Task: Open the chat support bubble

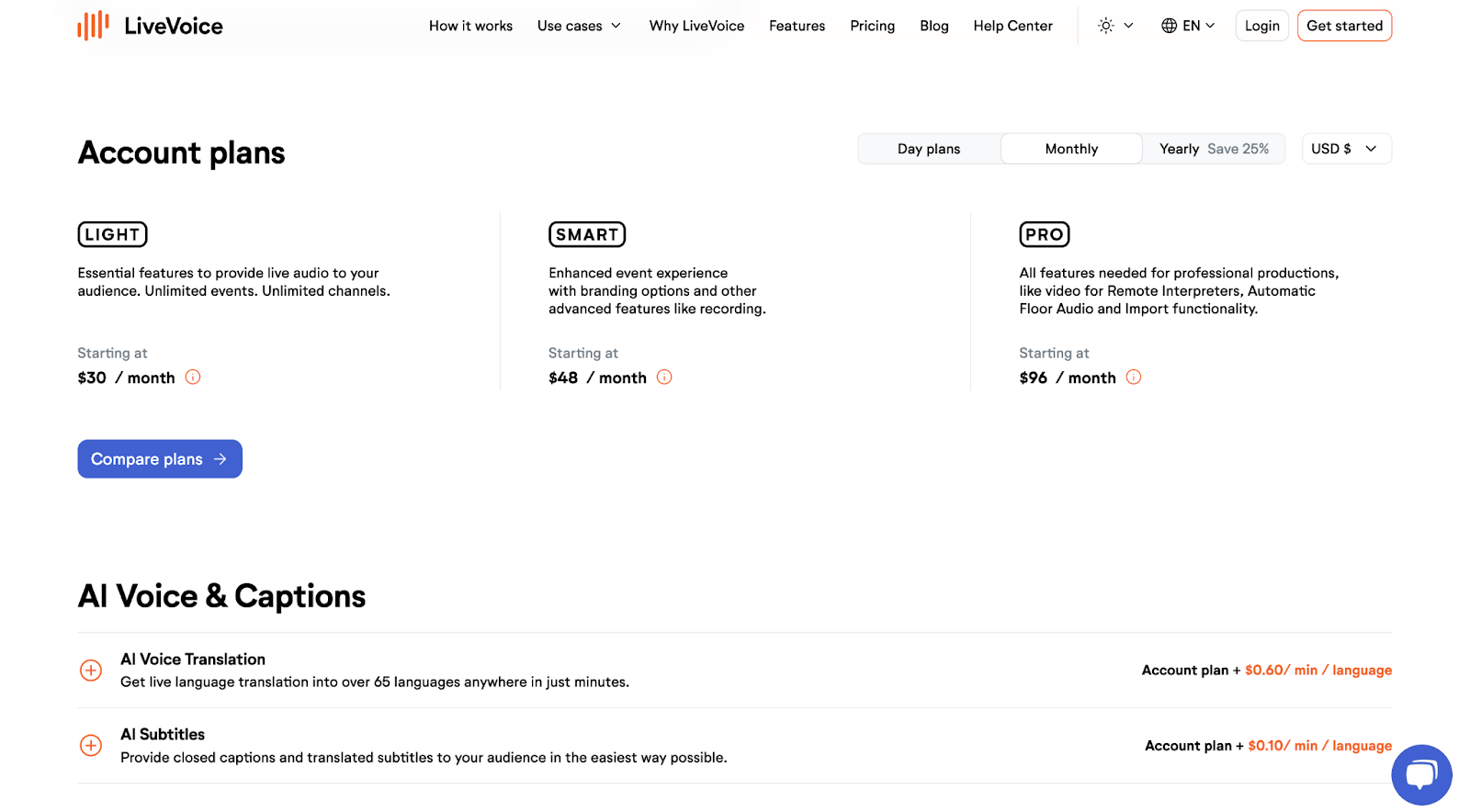Action: (x=1421, y=774)
